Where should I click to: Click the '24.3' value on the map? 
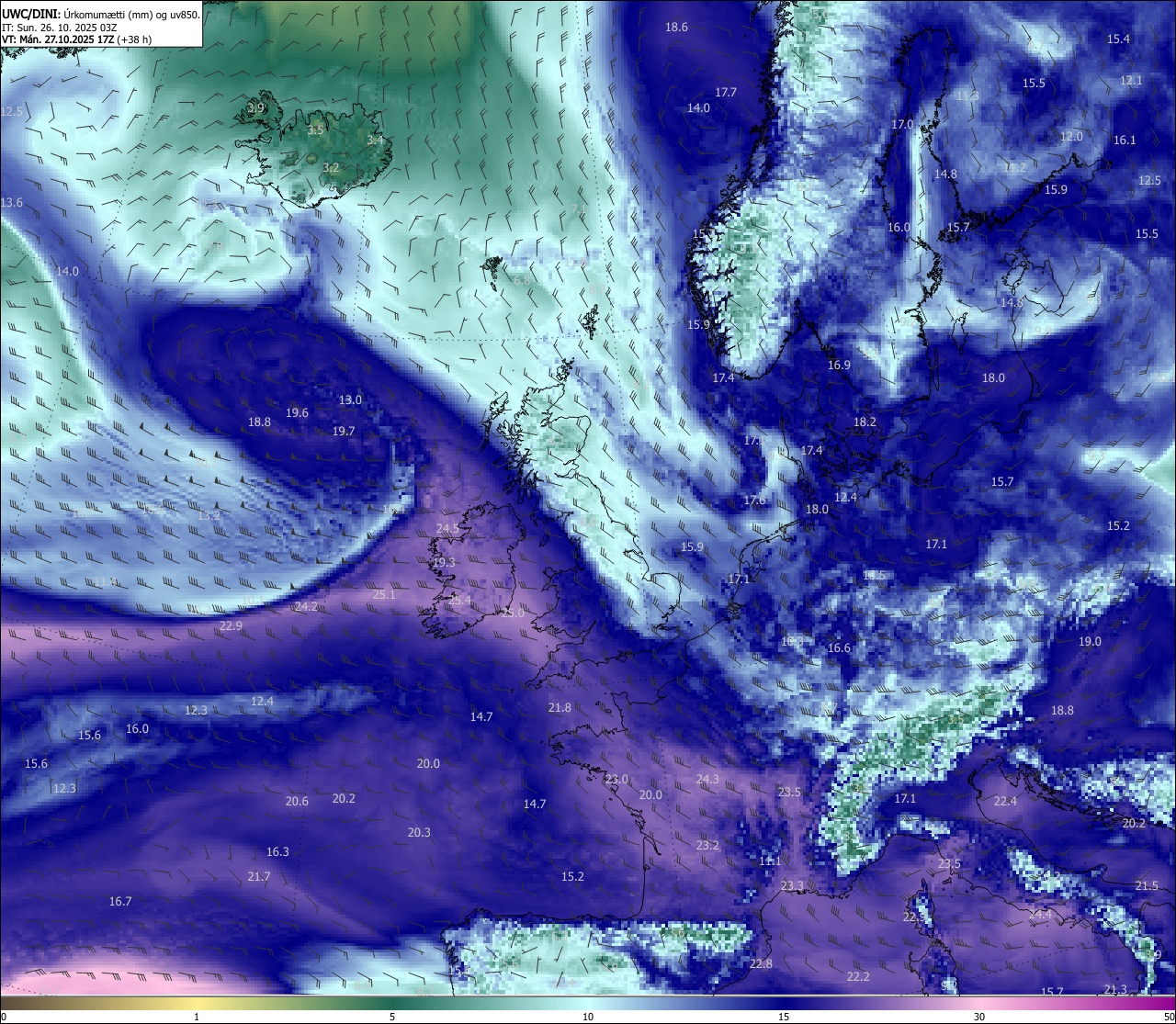tap(707, 780)
